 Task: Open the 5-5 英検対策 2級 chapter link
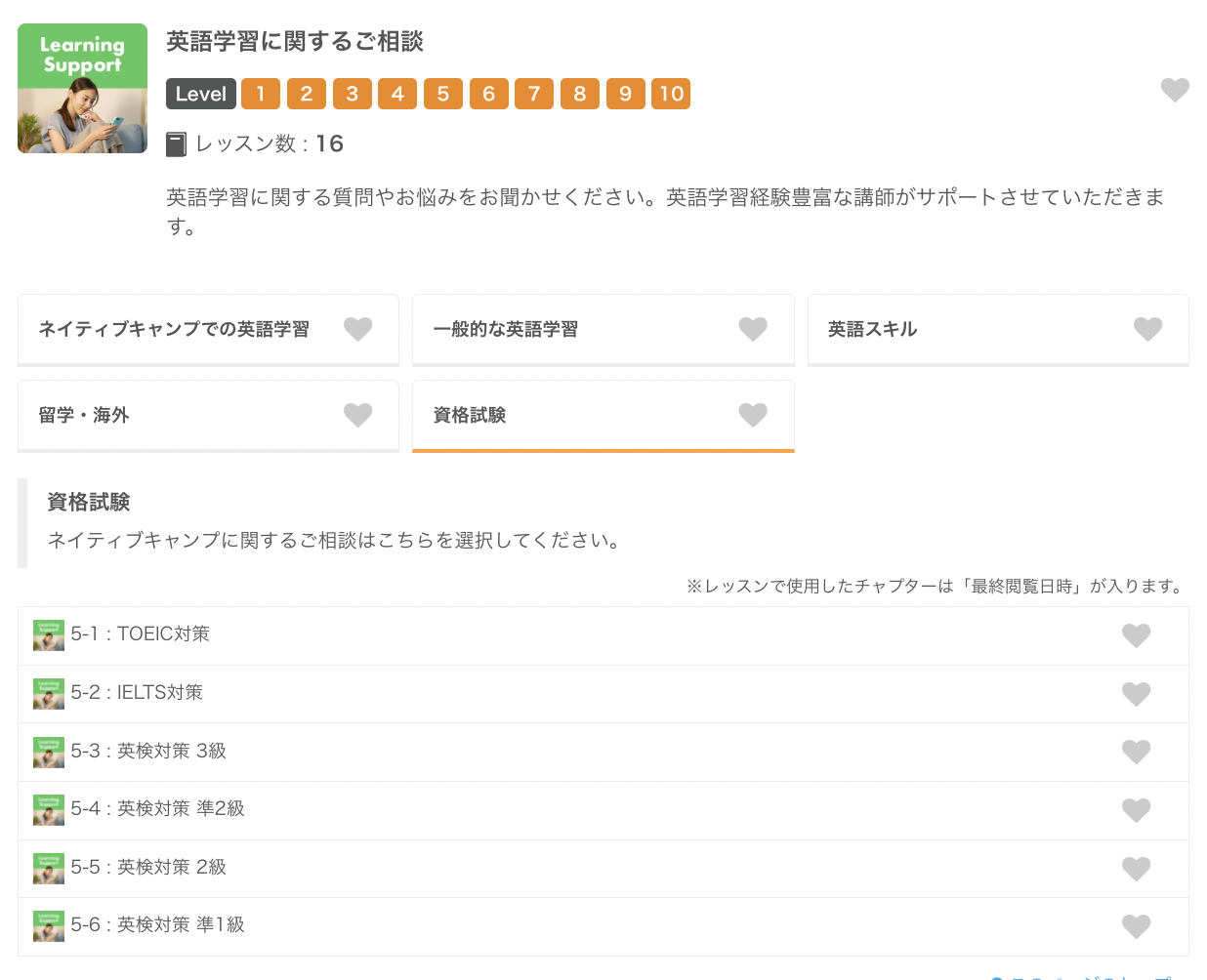tap(148, 868)
